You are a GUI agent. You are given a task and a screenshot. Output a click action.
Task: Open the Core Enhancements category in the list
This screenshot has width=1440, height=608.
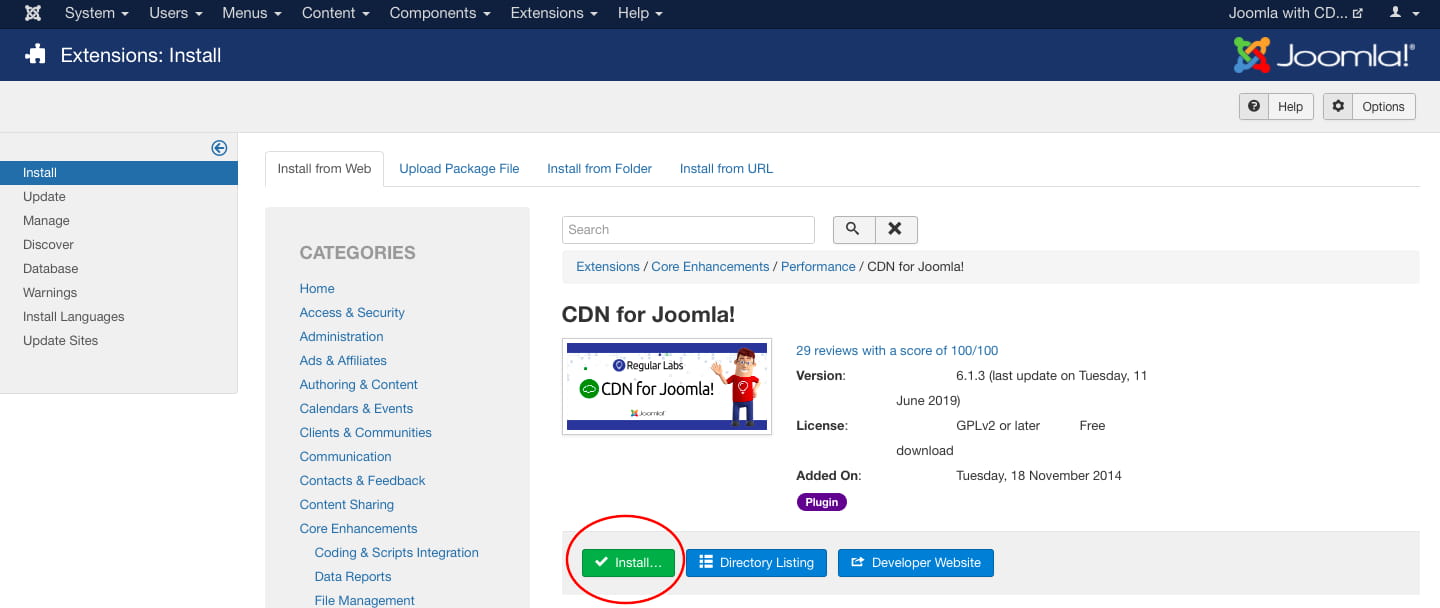pyautogui.click(x=359, y=529)
